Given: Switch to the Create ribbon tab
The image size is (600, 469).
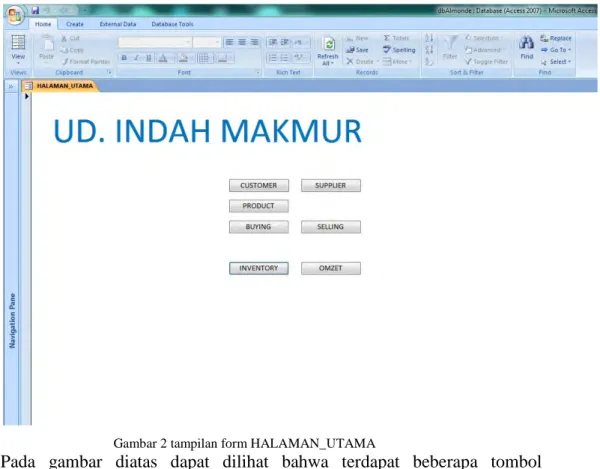Looking at the screenshot, I should [x=75, y=24].
